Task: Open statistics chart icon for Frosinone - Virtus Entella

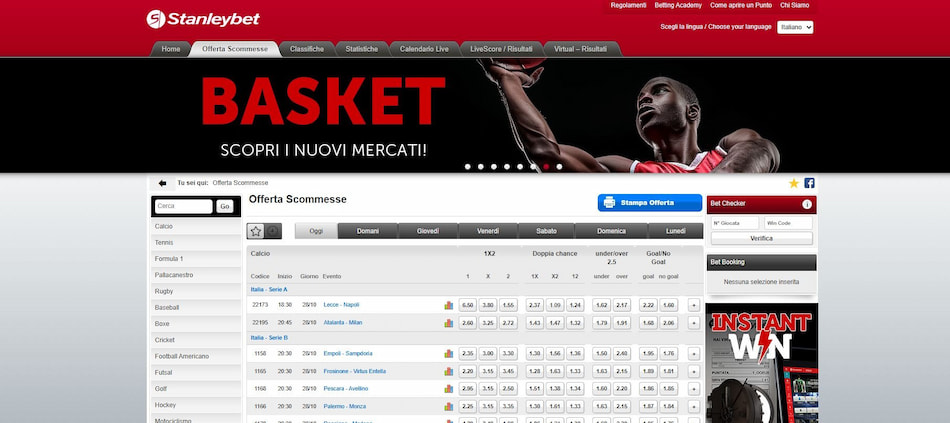Action: [x=448, y=371]
